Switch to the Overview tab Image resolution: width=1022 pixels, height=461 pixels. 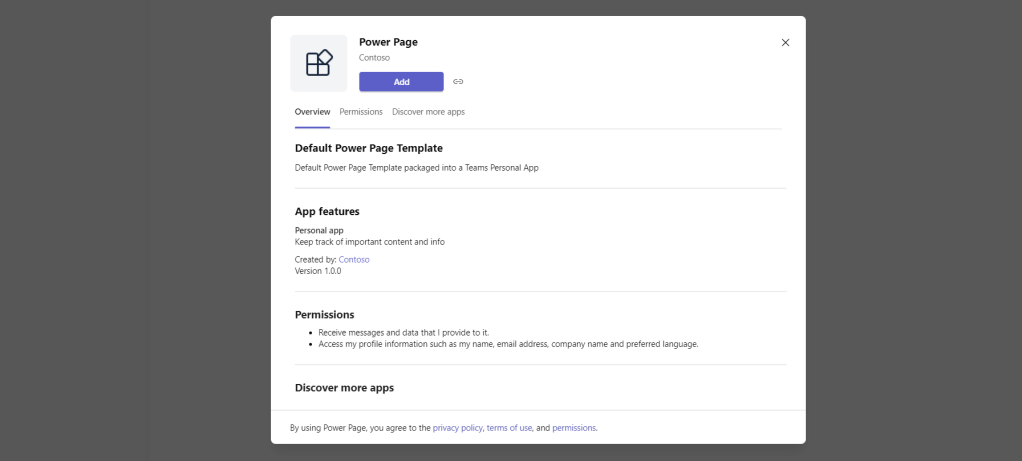pos(312,112)
